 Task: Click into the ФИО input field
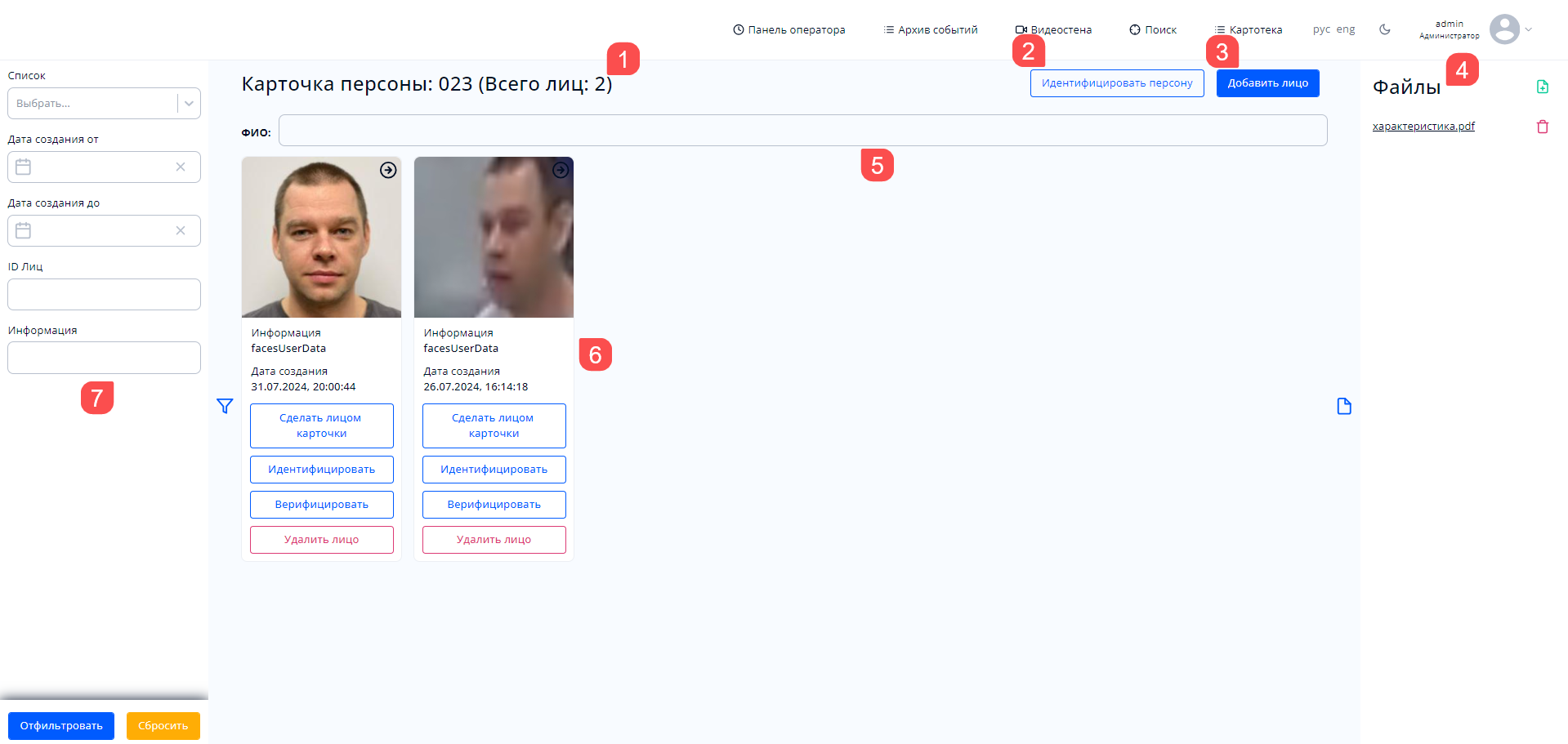[802, 131]
